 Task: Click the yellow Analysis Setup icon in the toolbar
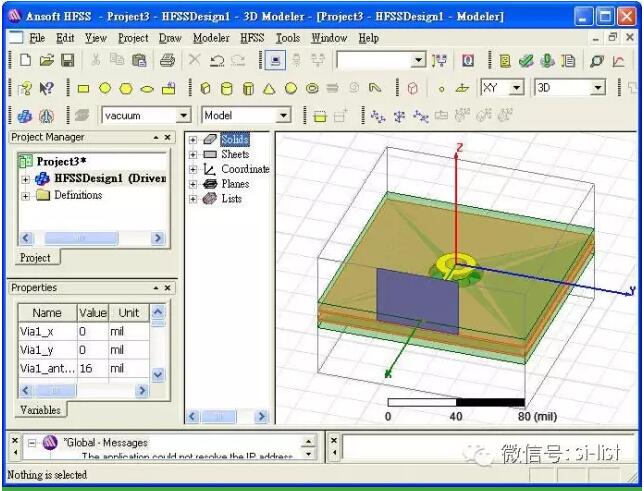pyautogui.click(x=505, y=61)
